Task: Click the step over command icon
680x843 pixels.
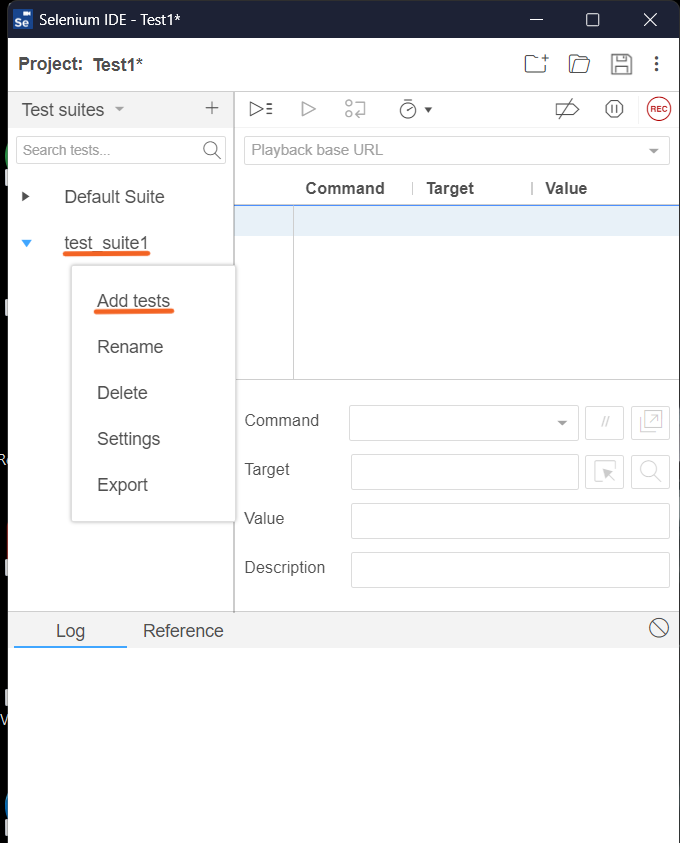Action: 355,109
